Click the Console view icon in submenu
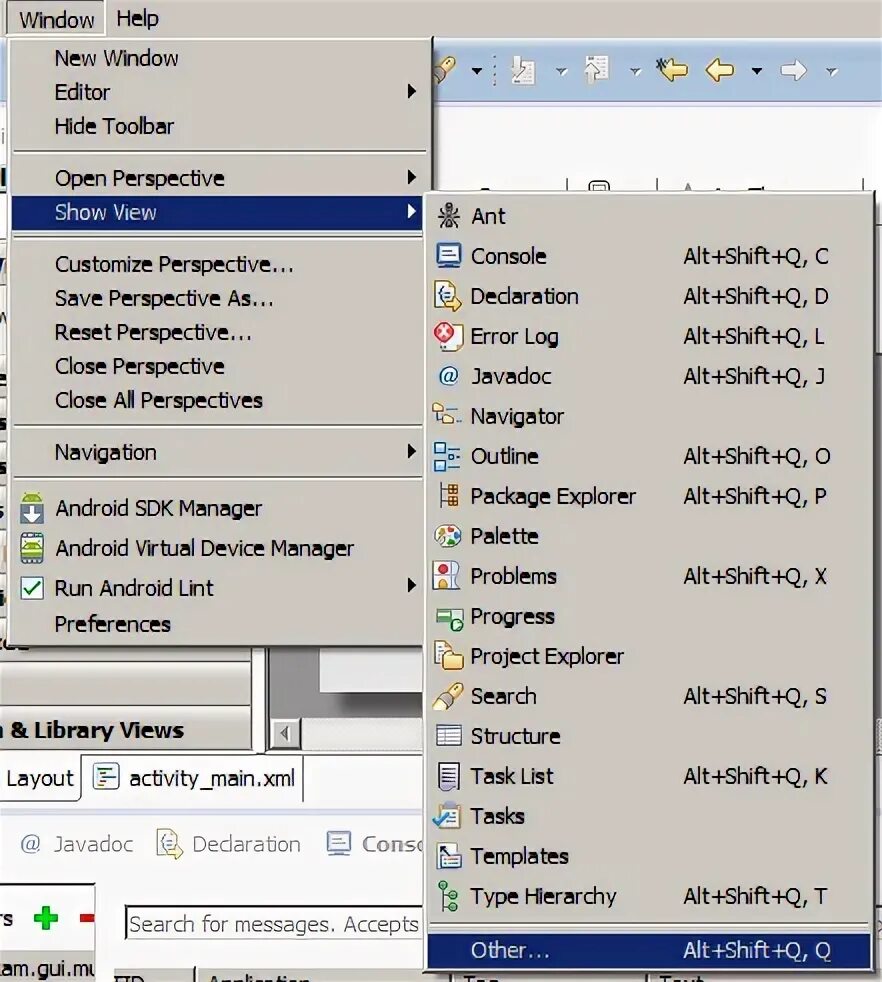This screenshot has height=982, width=882. pyautogui.click(x=449, y=256)
